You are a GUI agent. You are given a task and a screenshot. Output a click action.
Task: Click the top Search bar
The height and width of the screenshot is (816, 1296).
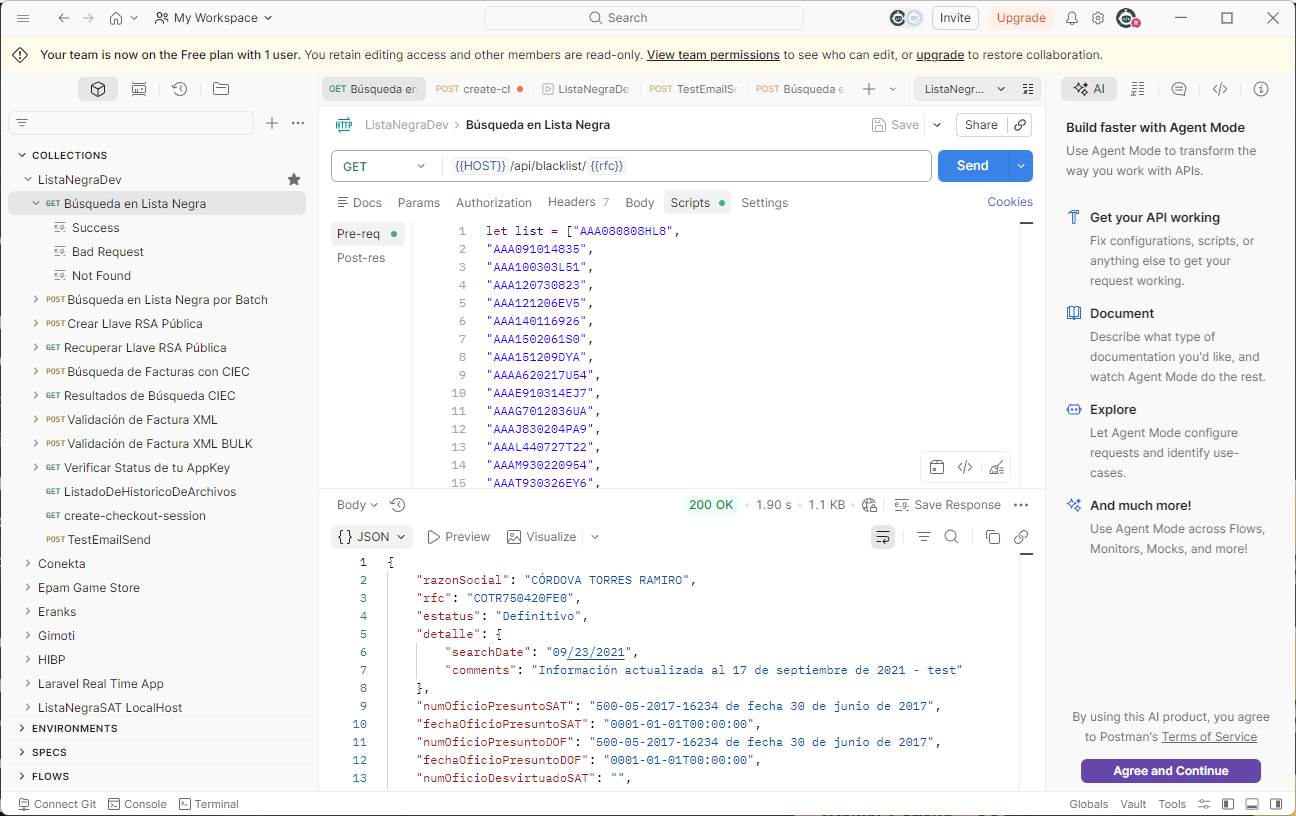coord(644,18)
